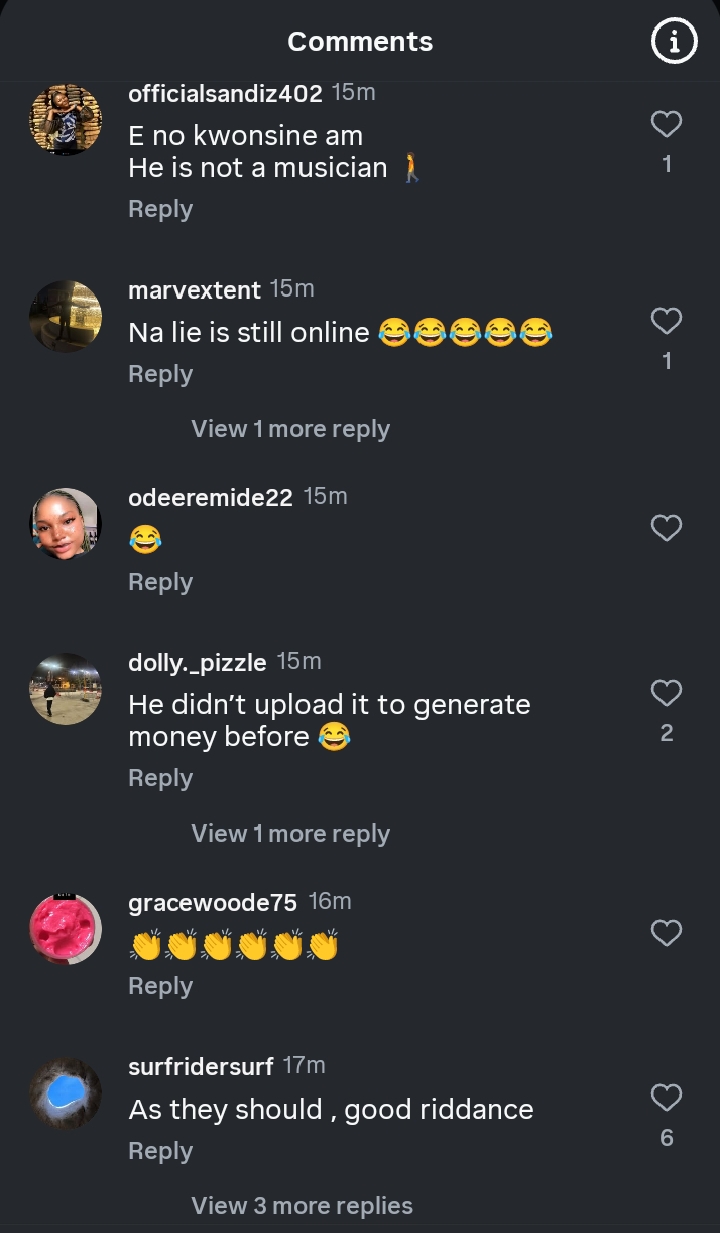Expand 1 more reply under marvextent
Image resolution: width=720 pixels, height=1233 pixels.
290,429
